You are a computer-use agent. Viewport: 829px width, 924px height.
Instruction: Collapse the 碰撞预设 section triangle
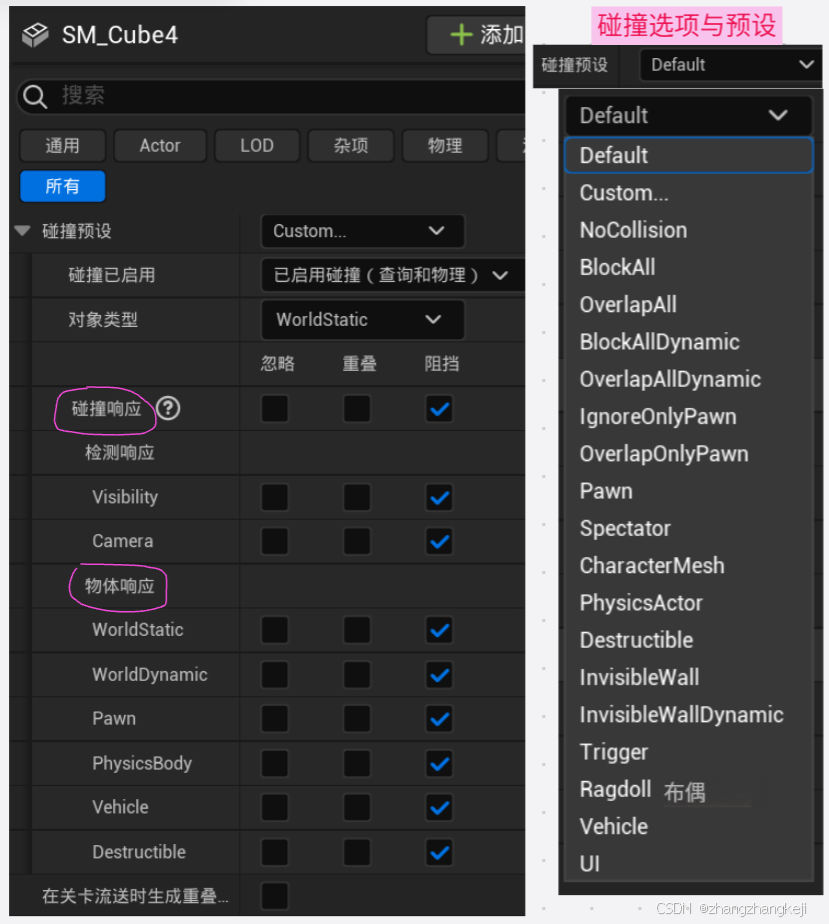(x=22, y=230)
